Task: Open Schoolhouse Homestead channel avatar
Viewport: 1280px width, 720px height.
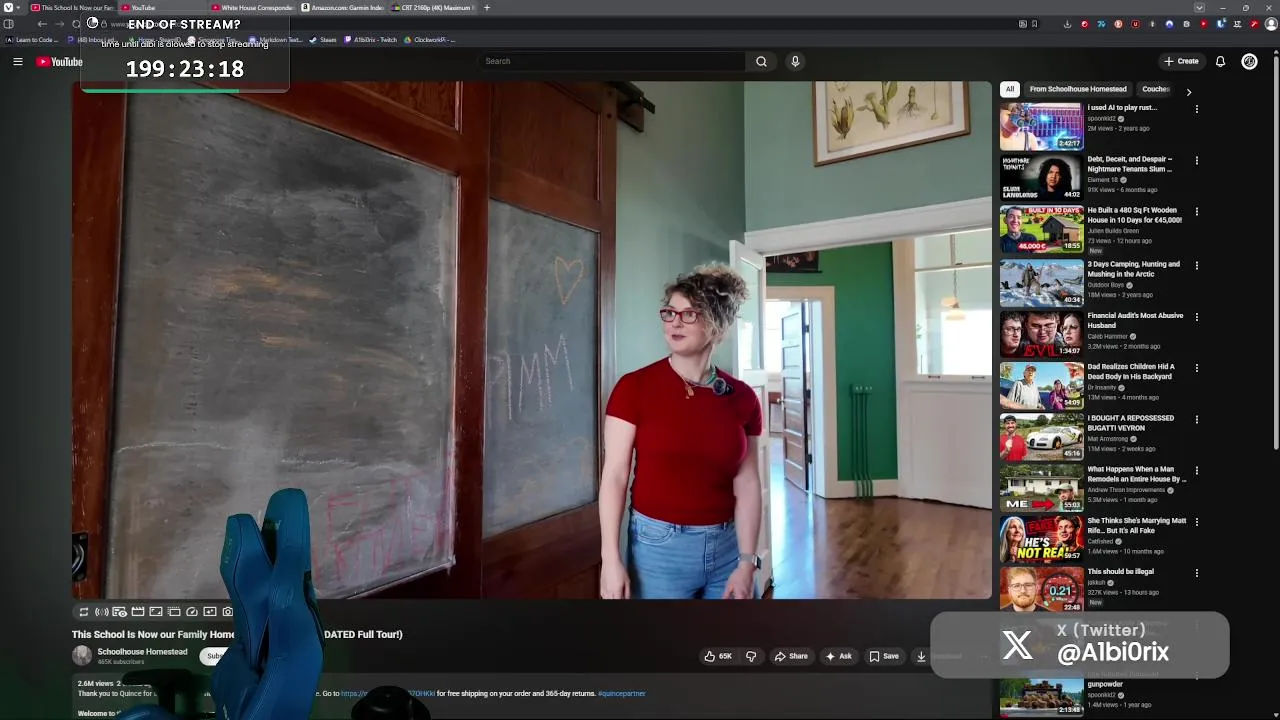Action: 82,656
